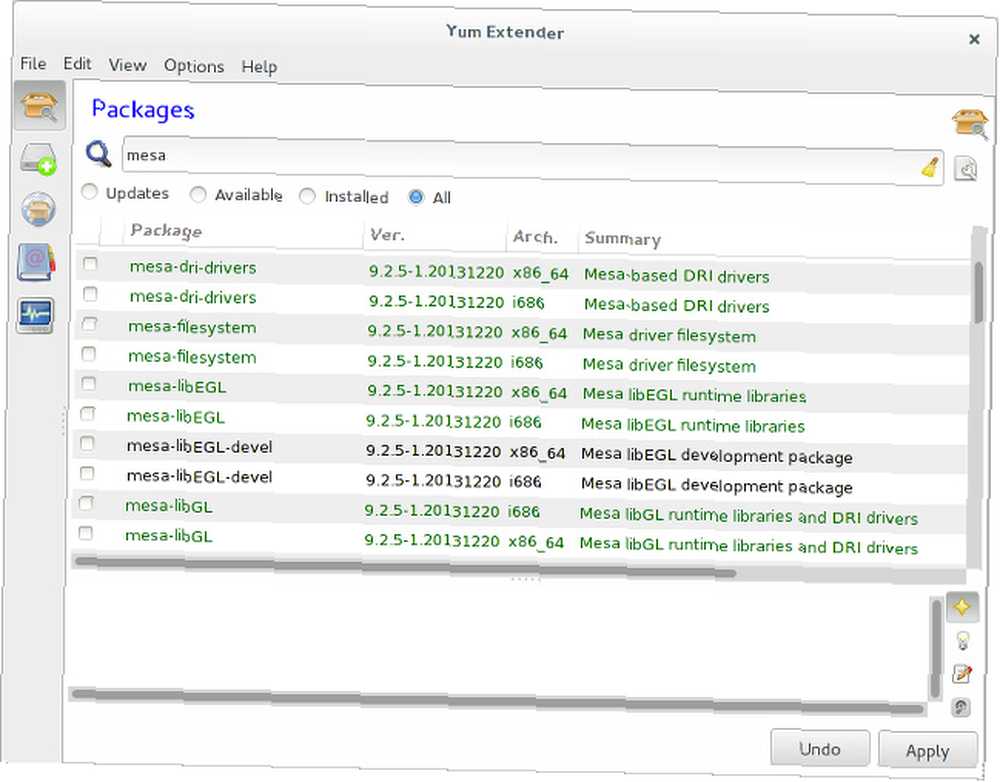
Task: Open the View menu
Action: point(128,65)
